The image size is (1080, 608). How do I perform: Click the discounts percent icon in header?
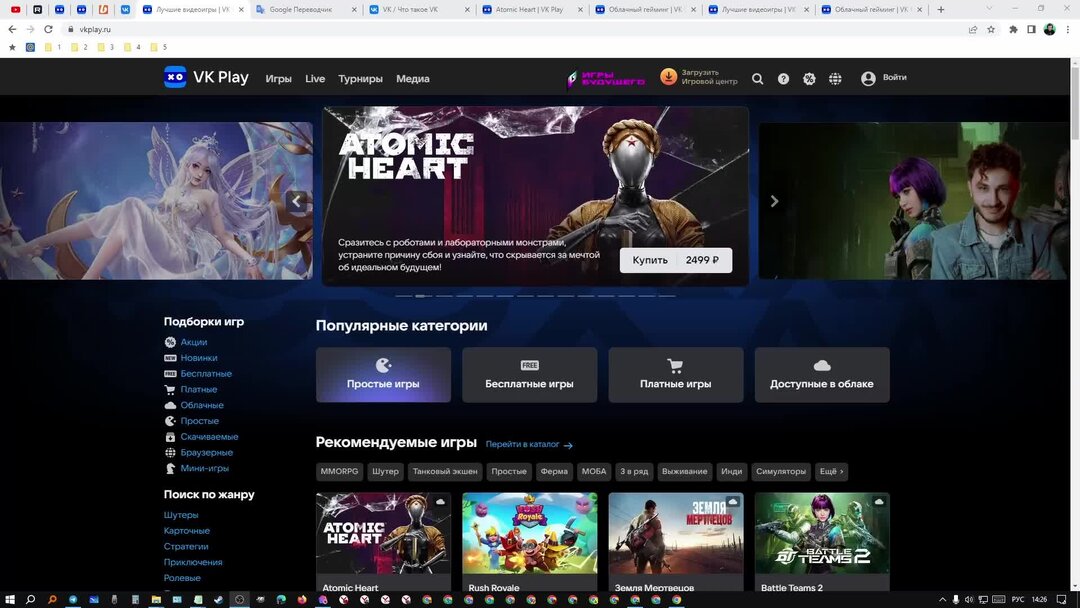point(809,78)
